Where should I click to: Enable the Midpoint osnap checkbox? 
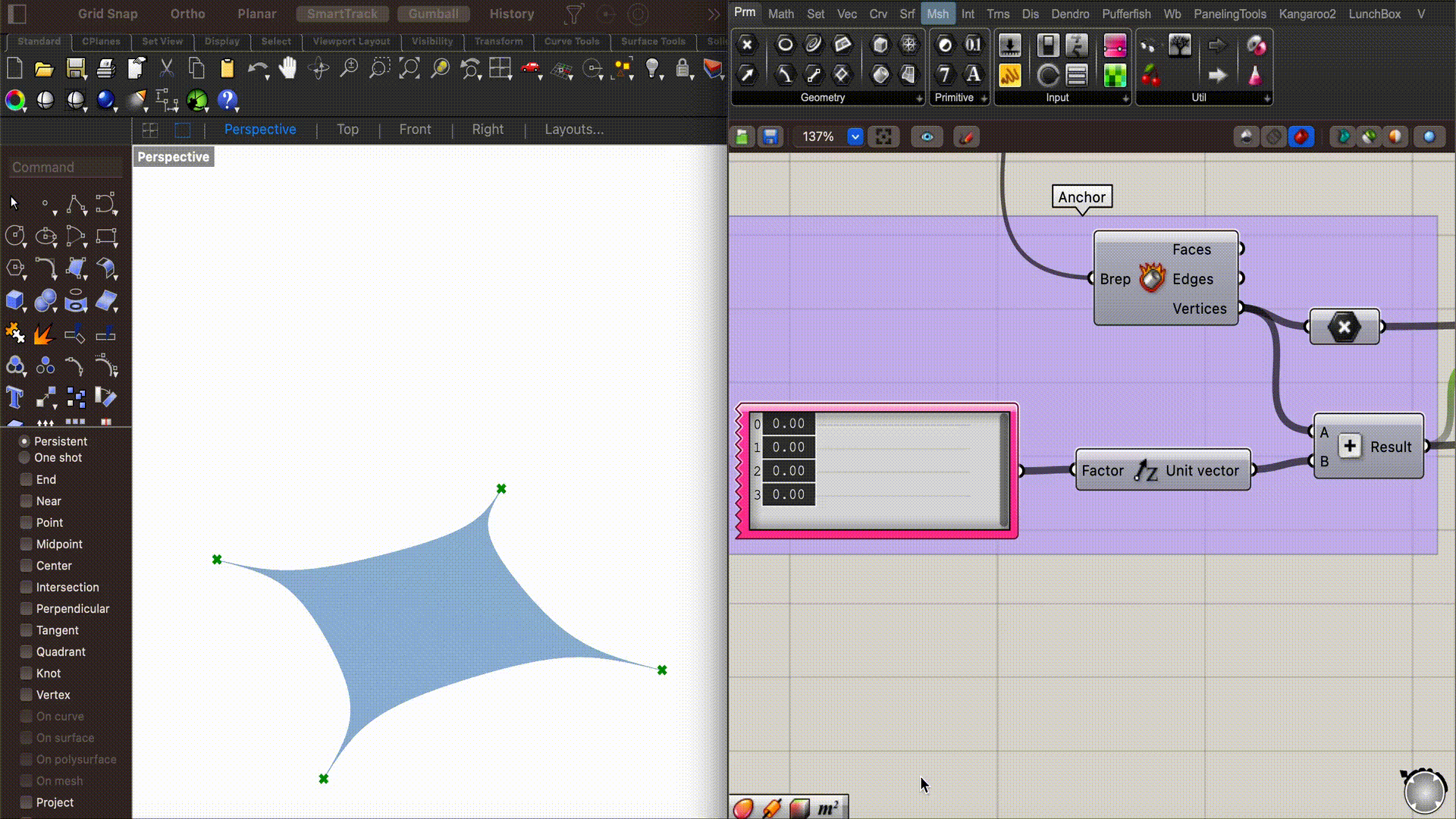coord(27,544)
